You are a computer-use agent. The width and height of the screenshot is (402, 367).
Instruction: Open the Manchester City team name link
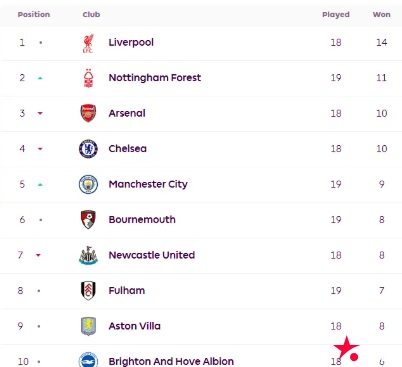click(x=148, y=184)
